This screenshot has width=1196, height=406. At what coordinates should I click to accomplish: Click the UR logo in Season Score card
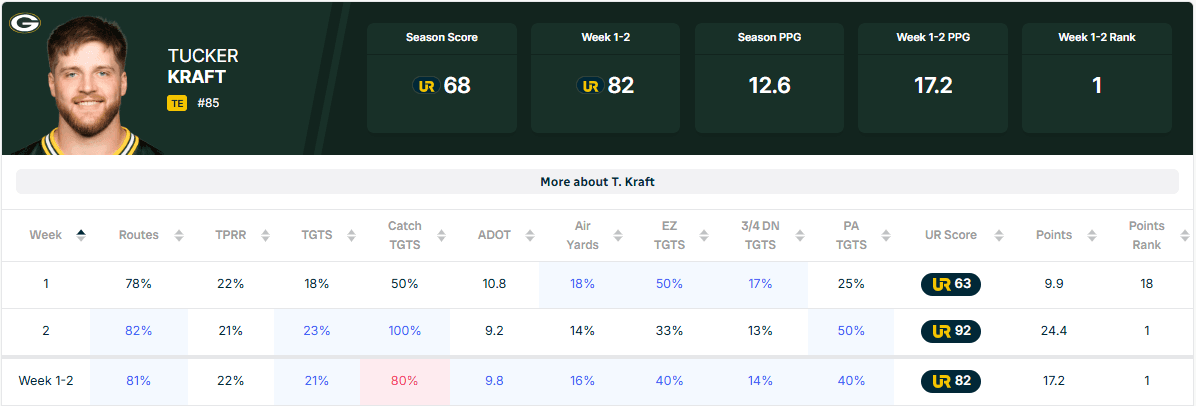(x=426, y=86)
